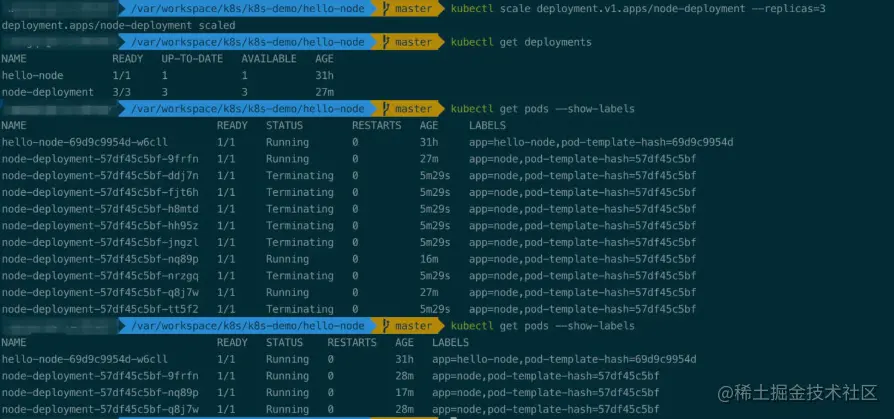Click Terminating status in the jngzl pod row
894x419 pixels.
[299, 242]
